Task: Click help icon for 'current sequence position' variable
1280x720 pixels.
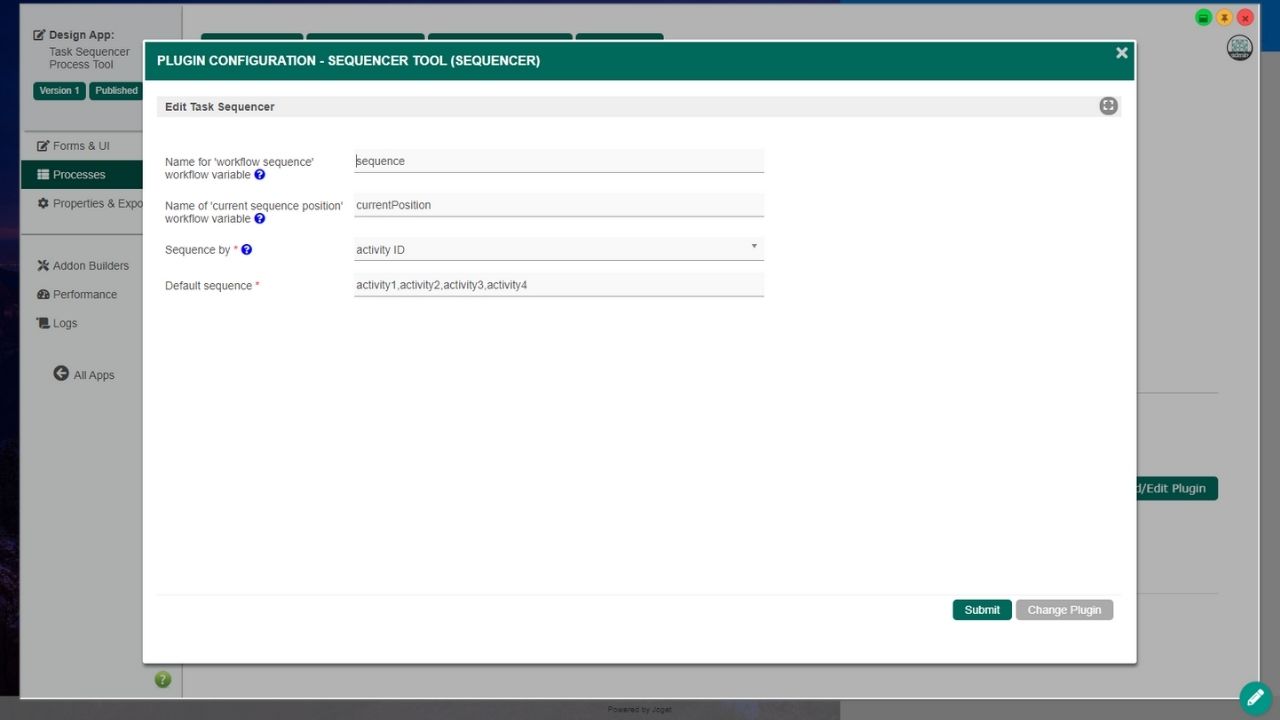Action: tap(260, 219)
